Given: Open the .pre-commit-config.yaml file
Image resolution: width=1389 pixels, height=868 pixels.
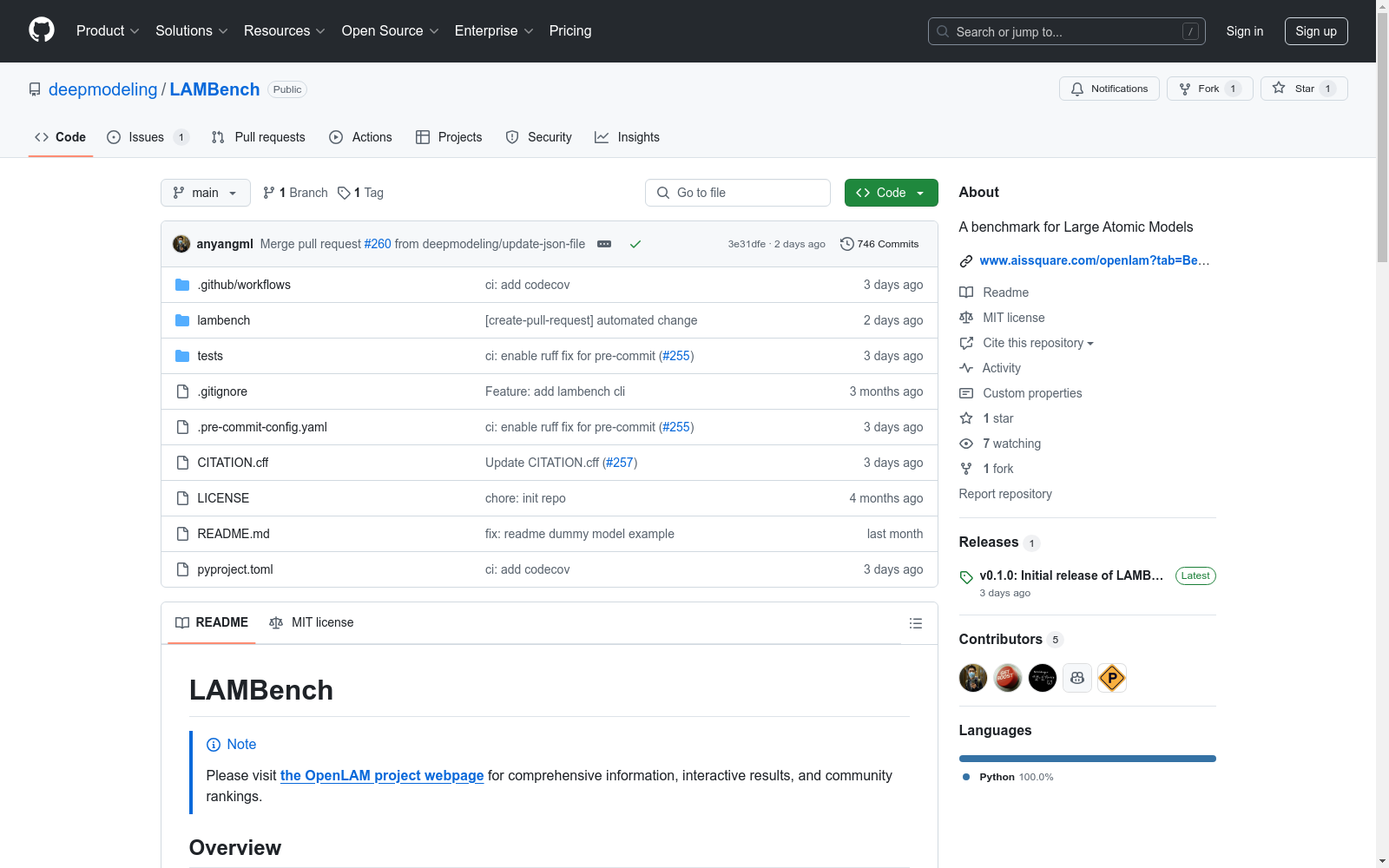Looking at the screenshot, I should point(262,427).
